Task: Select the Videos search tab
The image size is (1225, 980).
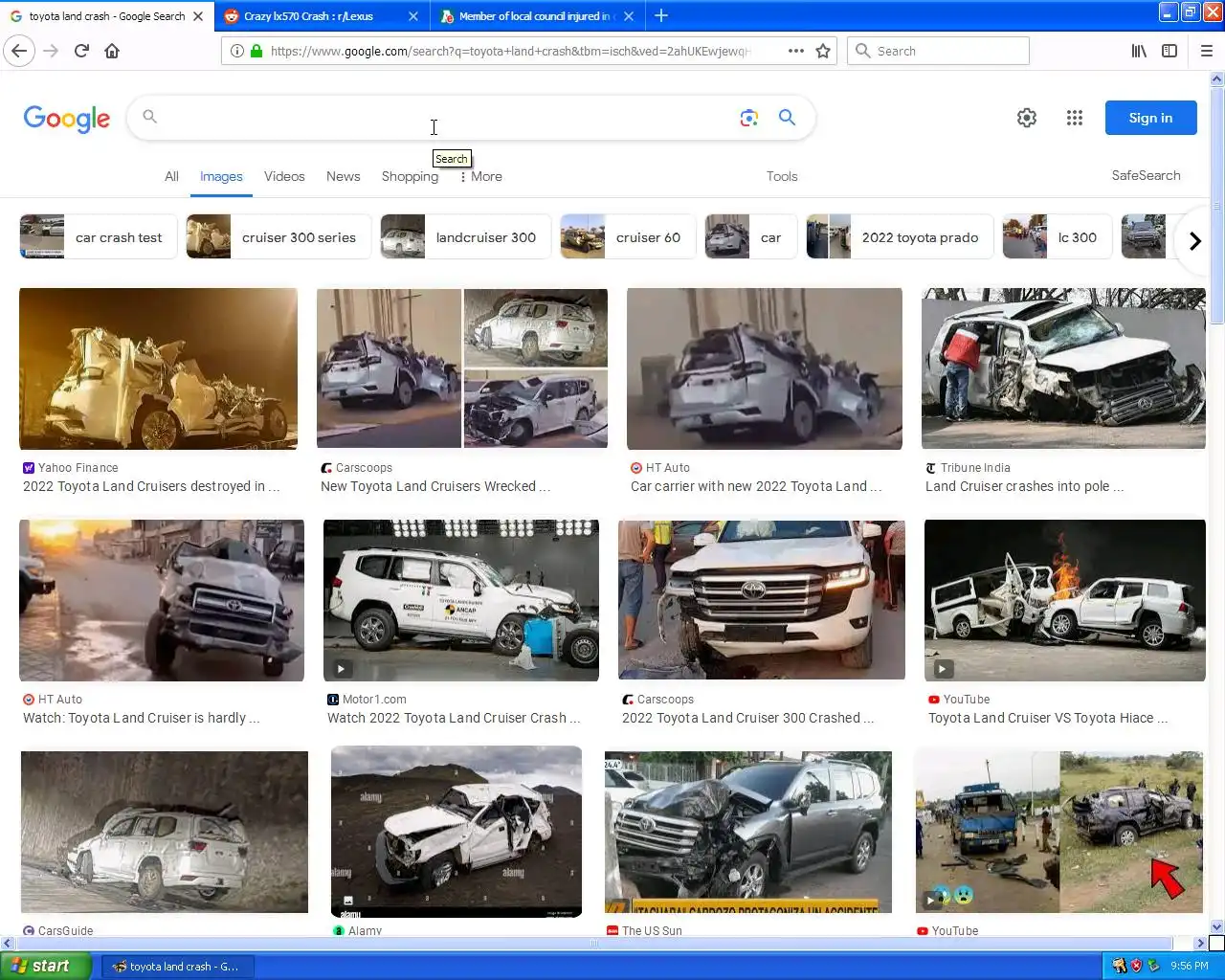Action: (x=284, y=176)
